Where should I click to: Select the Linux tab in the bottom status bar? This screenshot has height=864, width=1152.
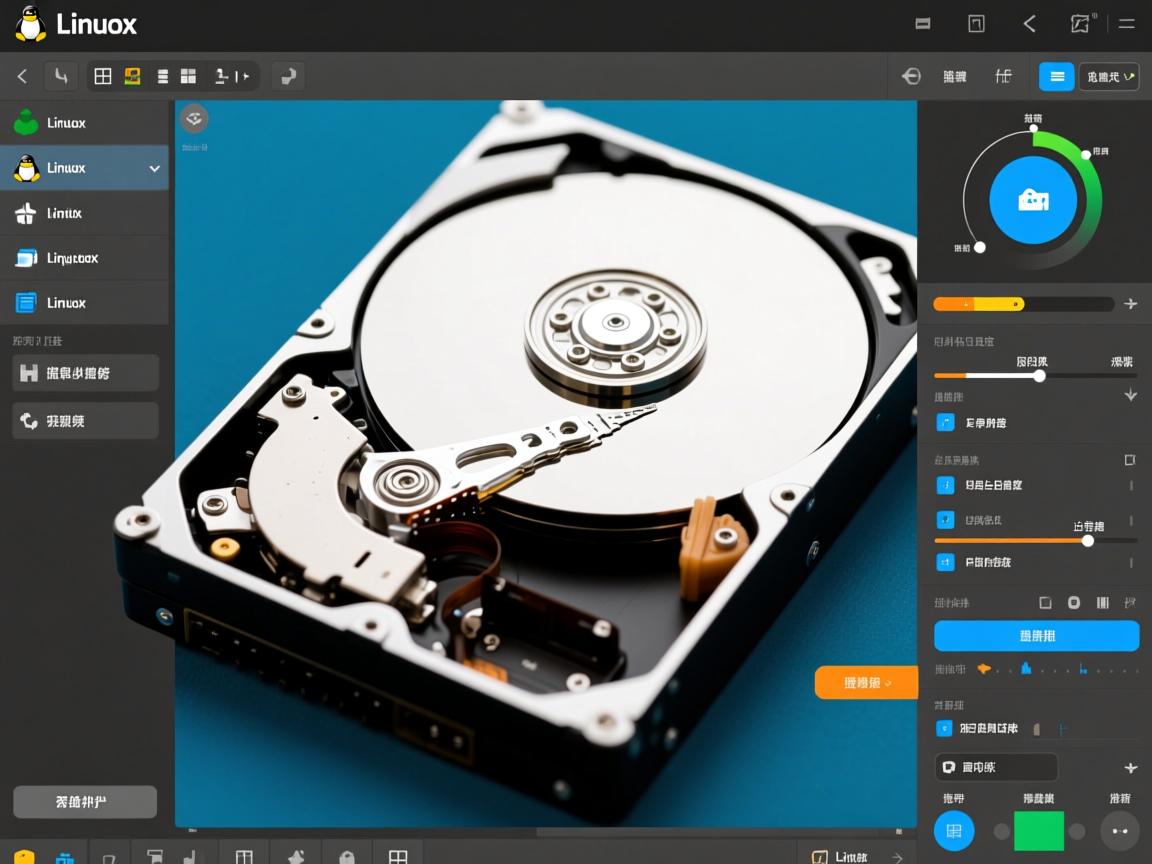point(845,857)
